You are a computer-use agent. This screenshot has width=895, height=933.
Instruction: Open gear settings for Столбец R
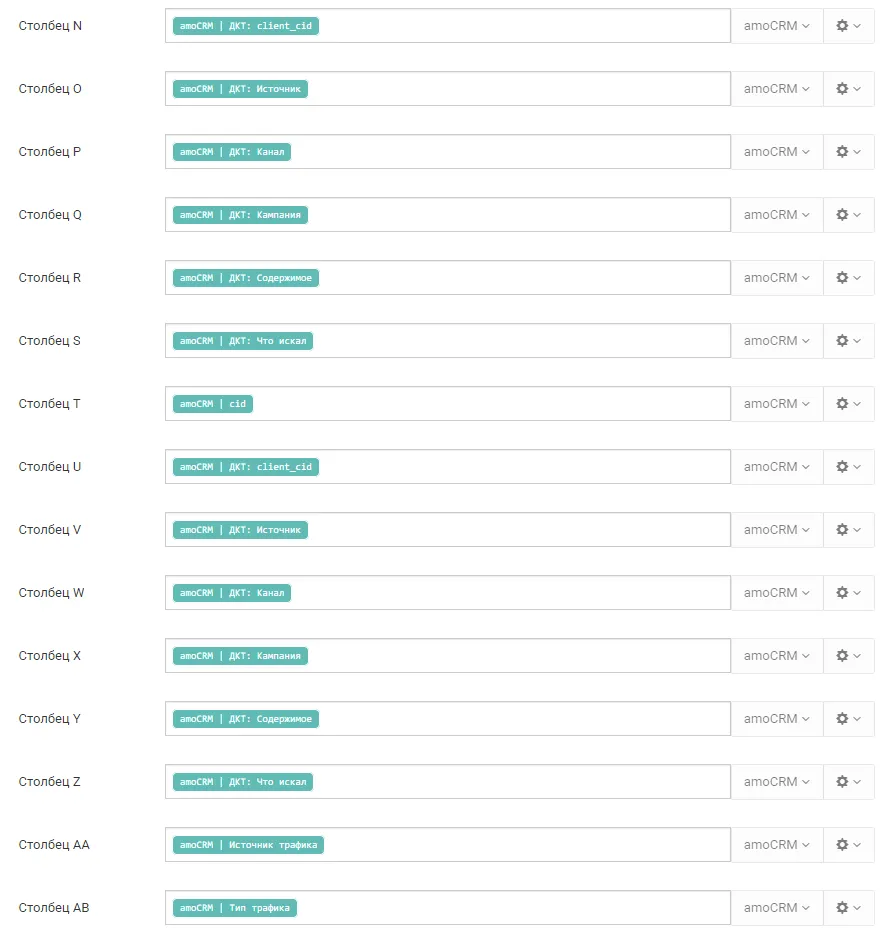[848, 278]
